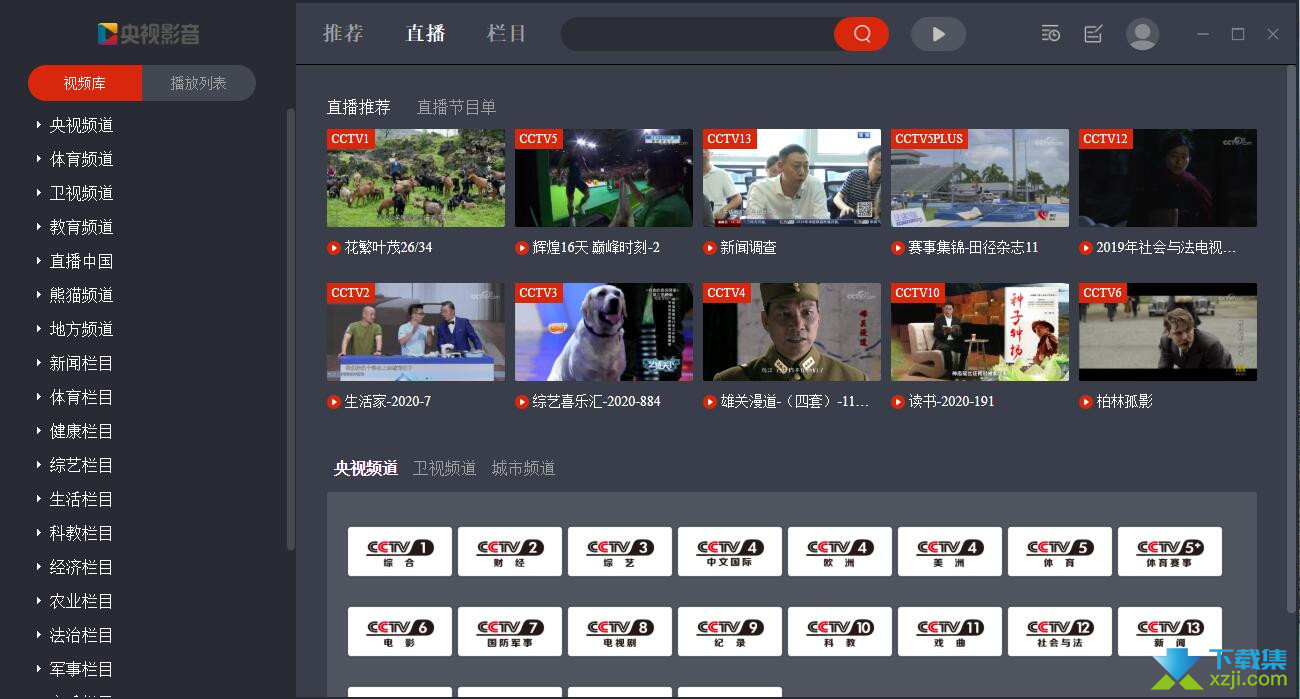Viewport: 1300px width, 699px height.
Task: Click the edit note icon in the header
Action: 1093,34
